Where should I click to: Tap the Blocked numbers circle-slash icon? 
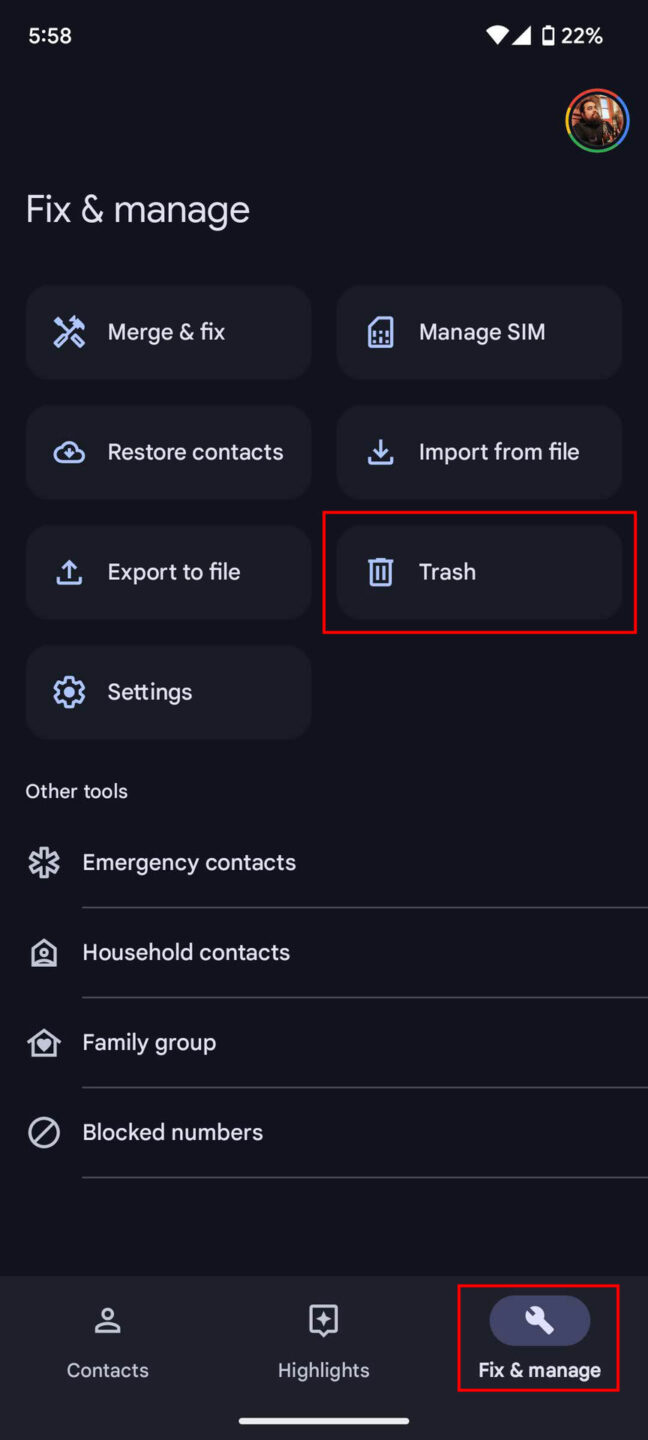(44, 1132)
